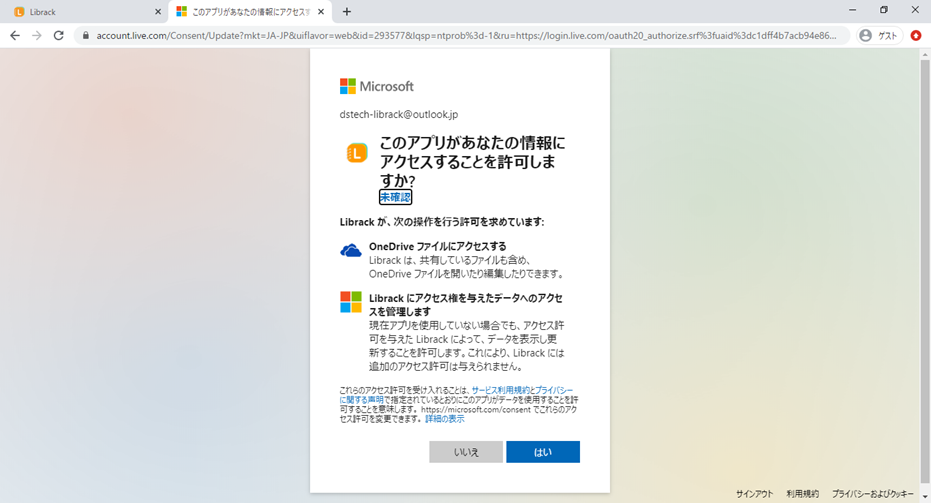
Task: Switch to the Librack browser tab
Action: 84,12
